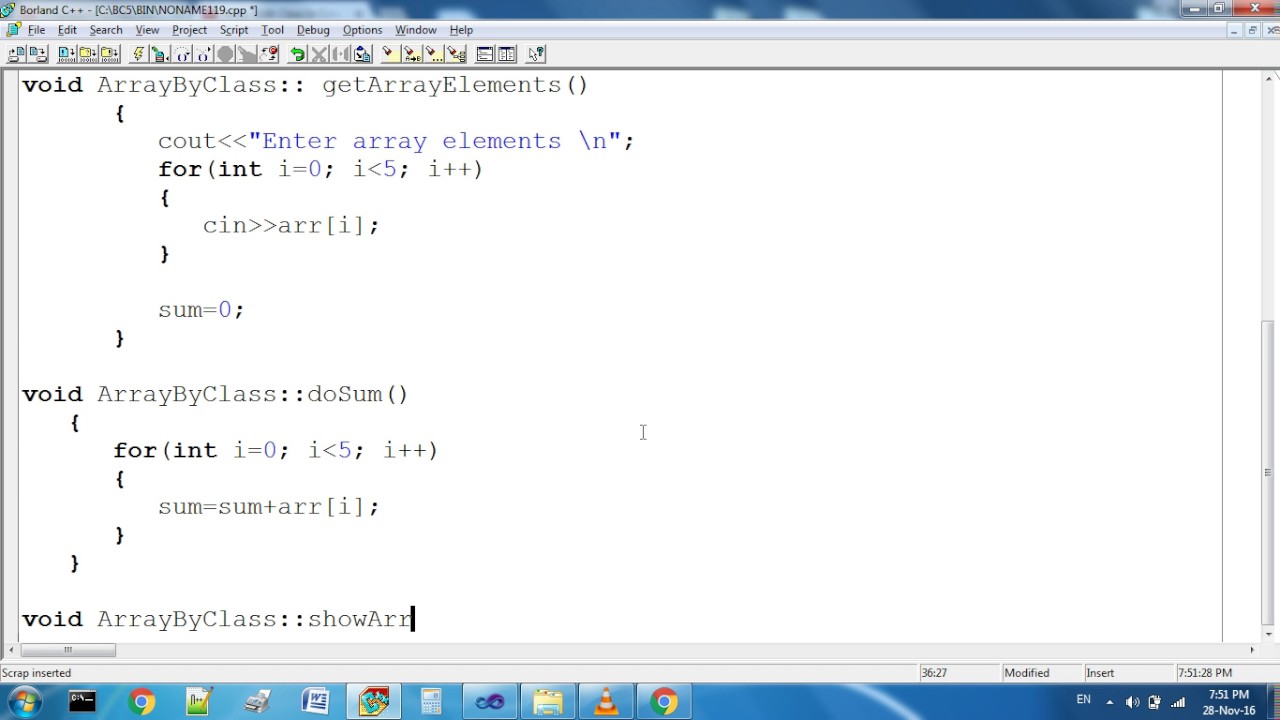Show hidden tray icons arrow
The width and height of the screenshot is (1280, 720).
1109,702
